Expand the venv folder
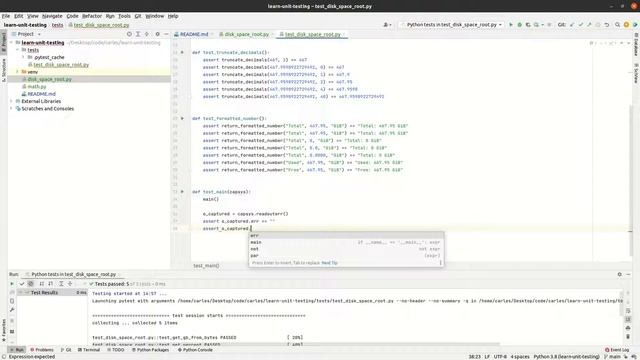Screen dimensions: 640x360 click(x=18, y=72)
